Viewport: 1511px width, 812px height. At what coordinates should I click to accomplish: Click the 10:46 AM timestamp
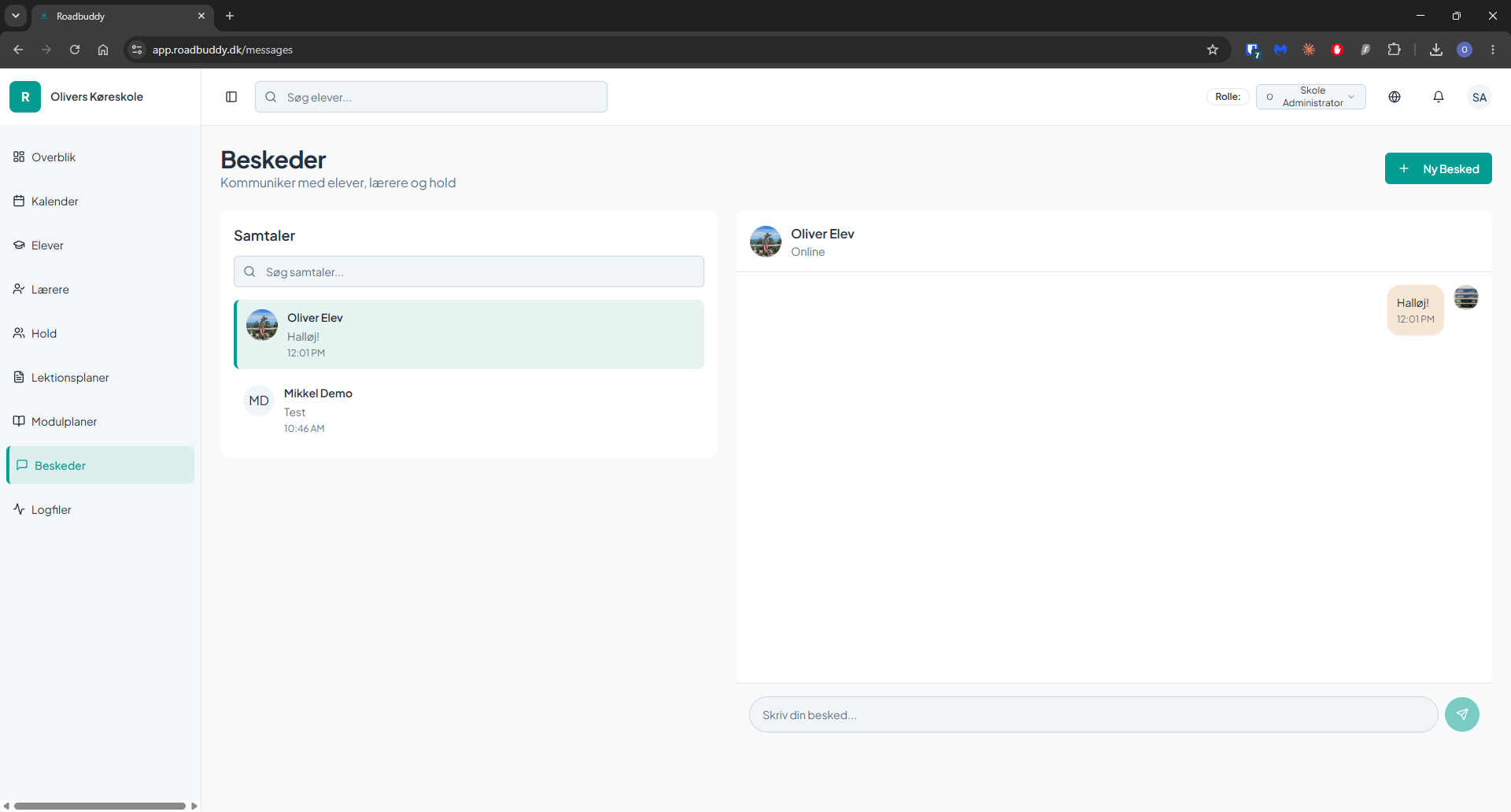pyautogui.click(x=305, y=429)
